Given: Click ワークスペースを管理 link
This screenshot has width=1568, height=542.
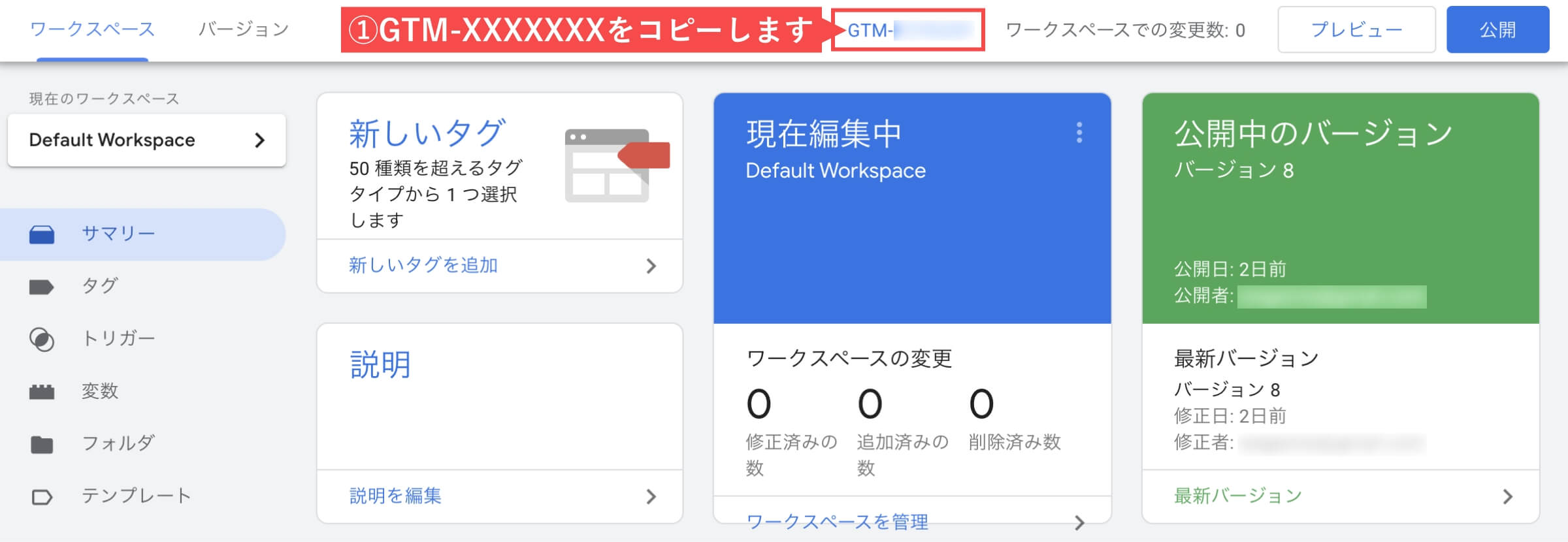Looking at the screenshot, I should point(837,522).
